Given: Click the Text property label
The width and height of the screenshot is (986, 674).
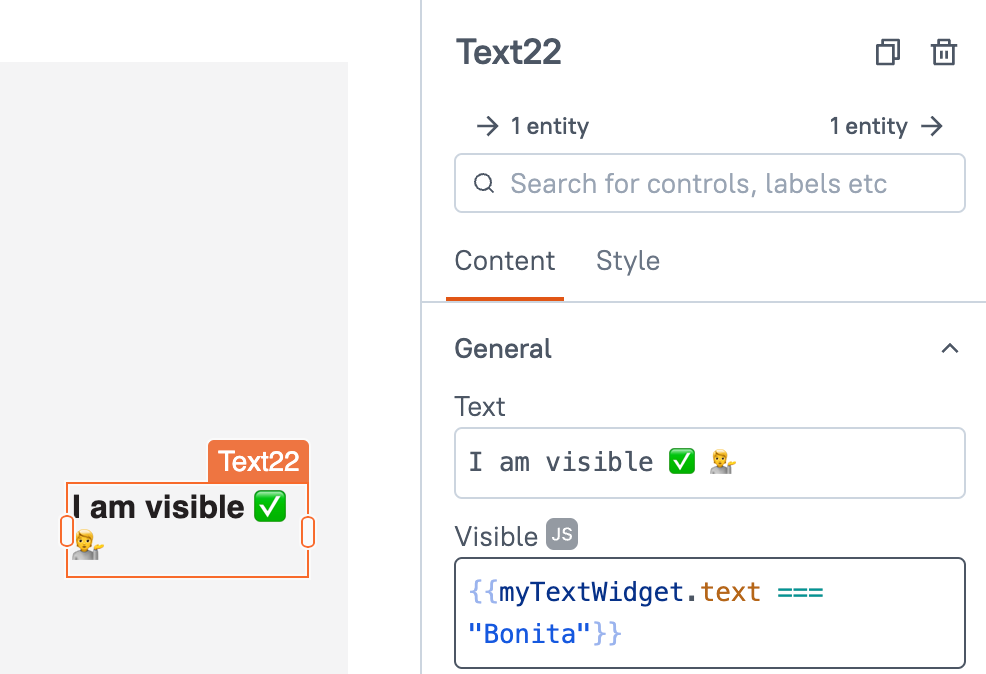Looking at the screenshot, I should (x=480, y=407).
